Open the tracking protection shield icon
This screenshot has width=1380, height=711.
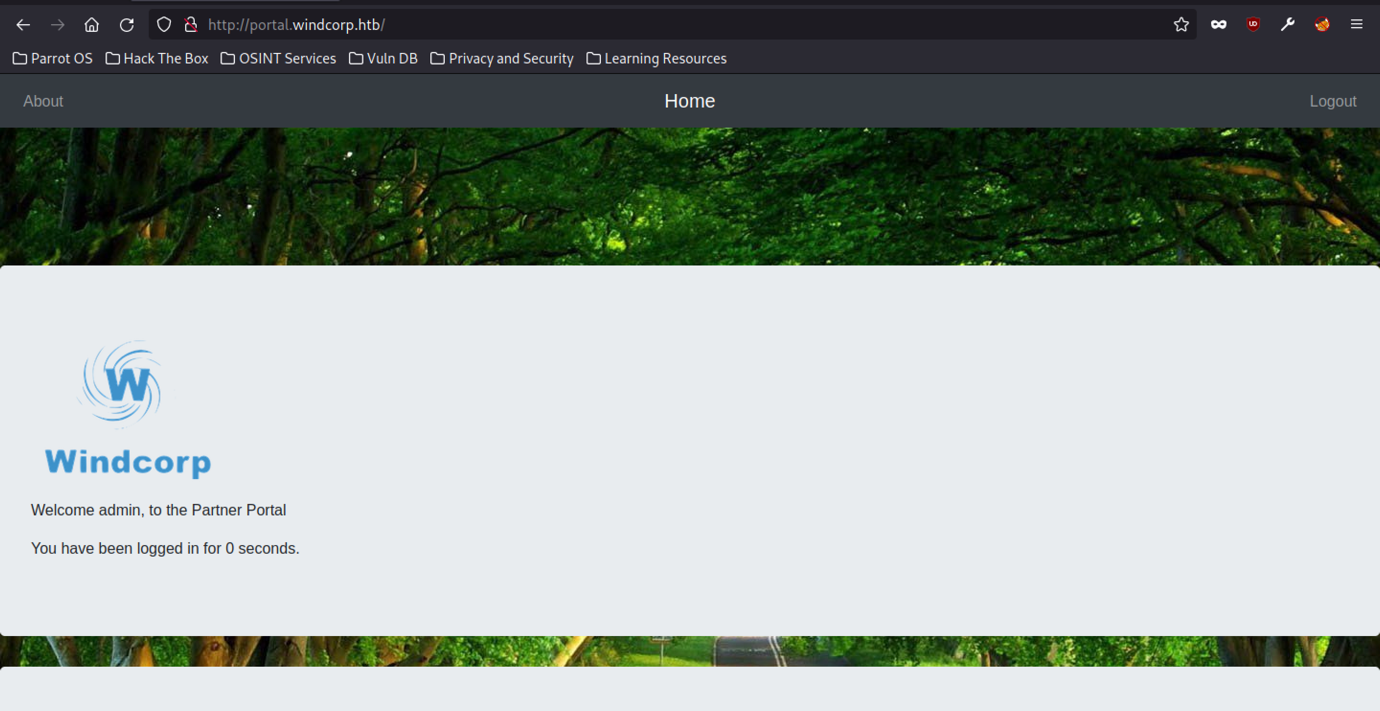(x=164, y=25)
